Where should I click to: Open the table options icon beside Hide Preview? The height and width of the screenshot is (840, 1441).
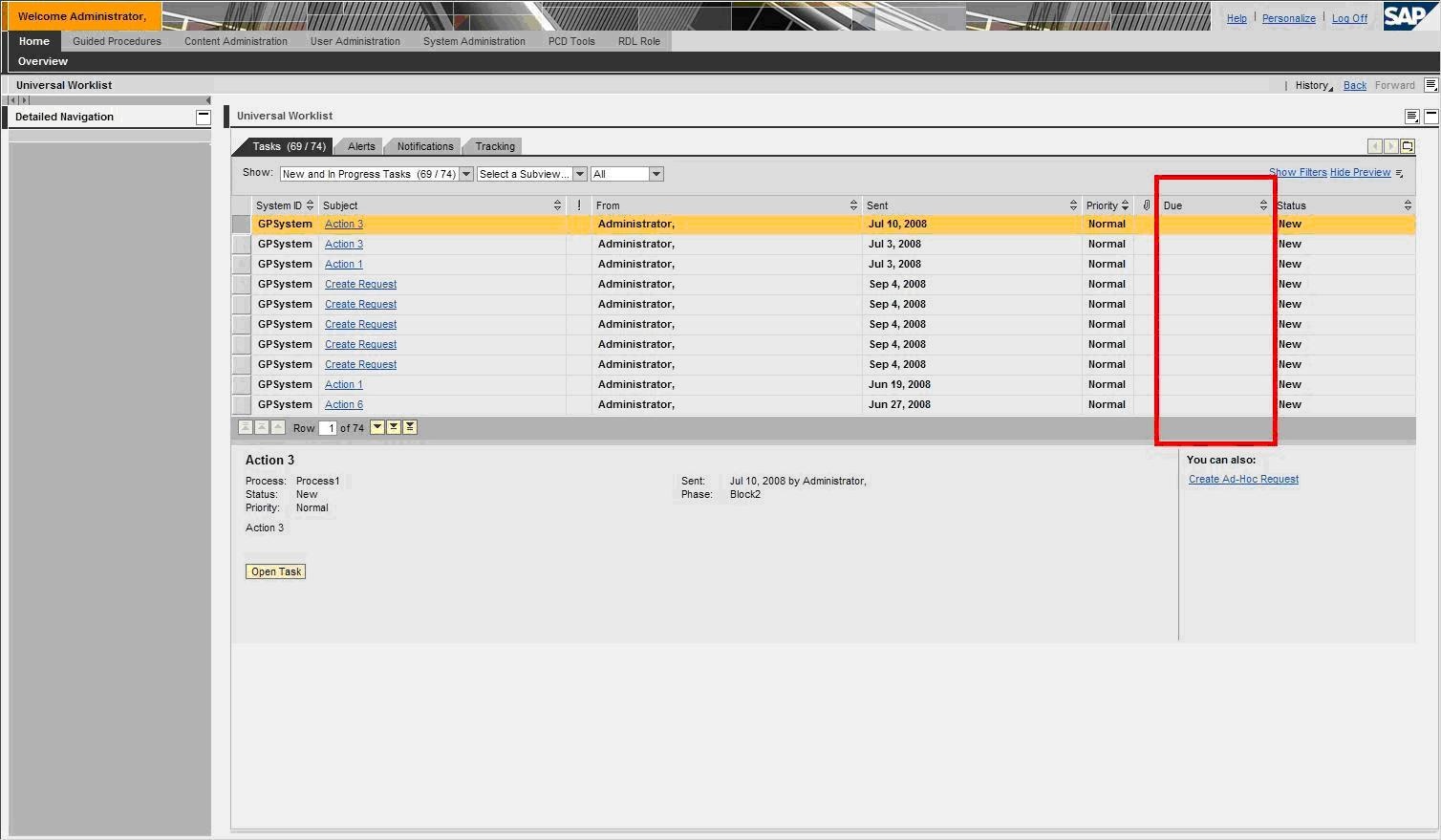[x=1399, y=173]
